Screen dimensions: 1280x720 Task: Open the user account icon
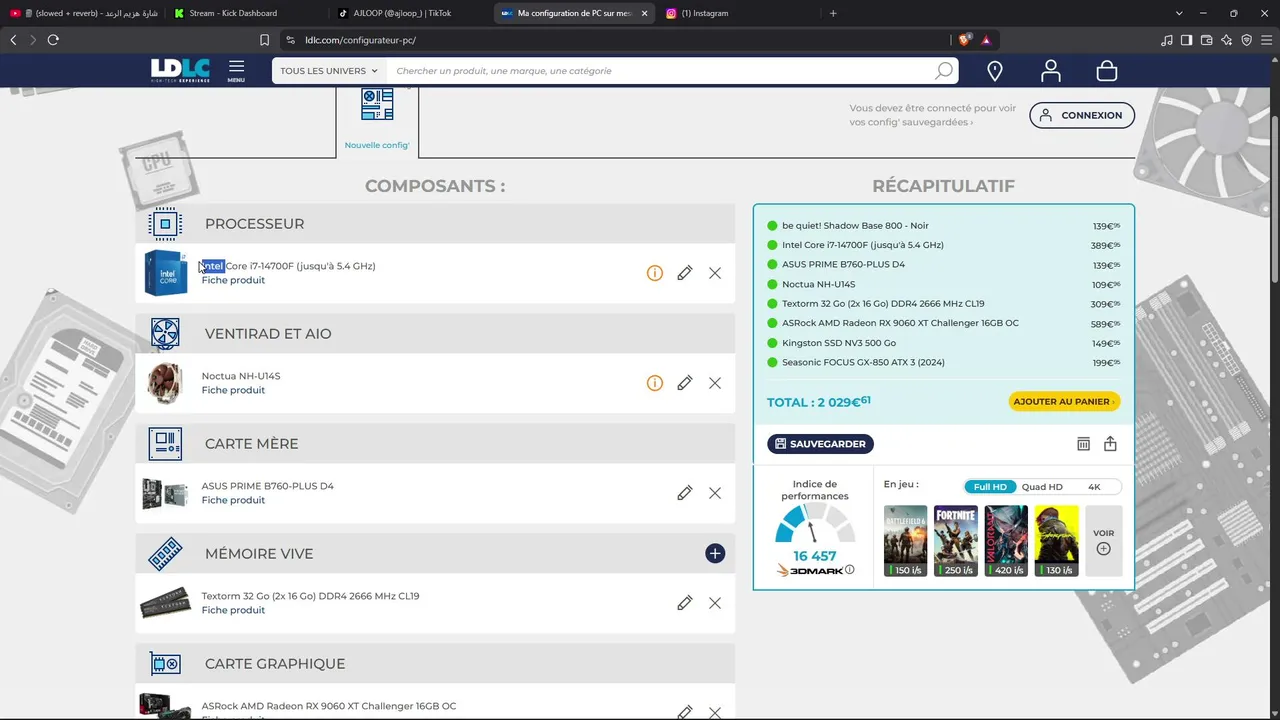tap(1050, 71)
